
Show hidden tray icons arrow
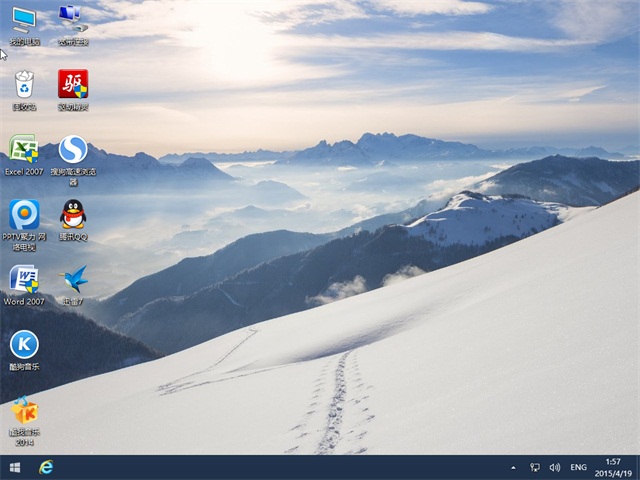click(513, 468)
